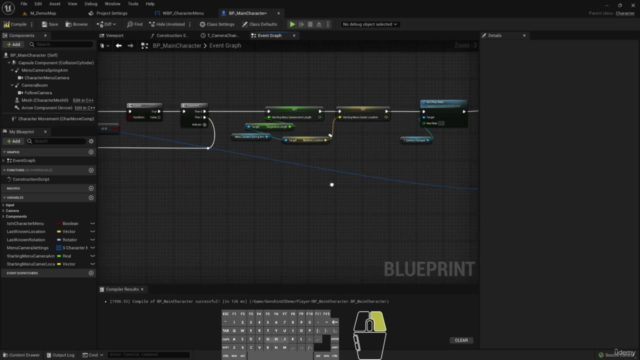
Task: Open the Tools menu
Action: tap(133, 4)
